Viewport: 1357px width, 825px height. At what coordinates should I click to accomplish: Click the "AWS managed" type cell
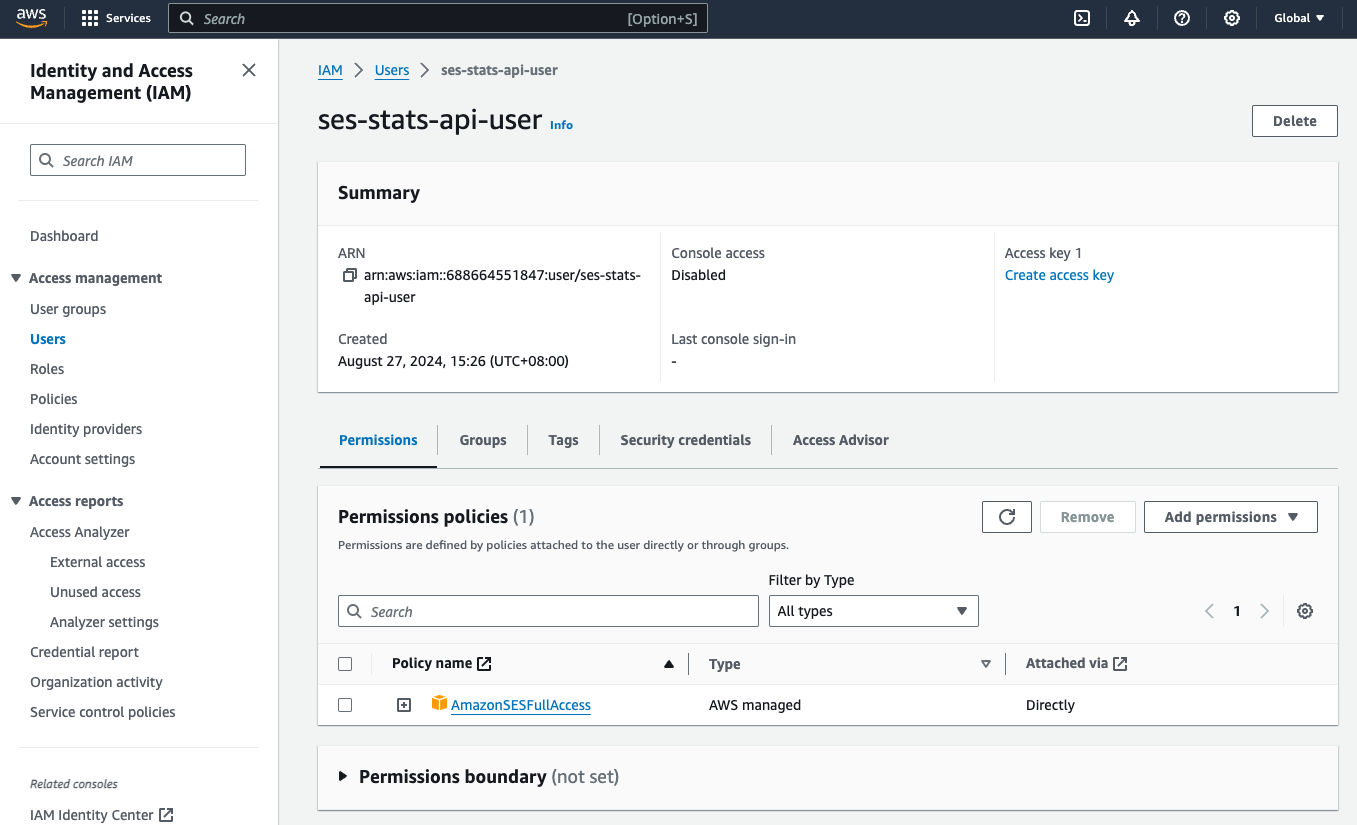tap(755, 705)
